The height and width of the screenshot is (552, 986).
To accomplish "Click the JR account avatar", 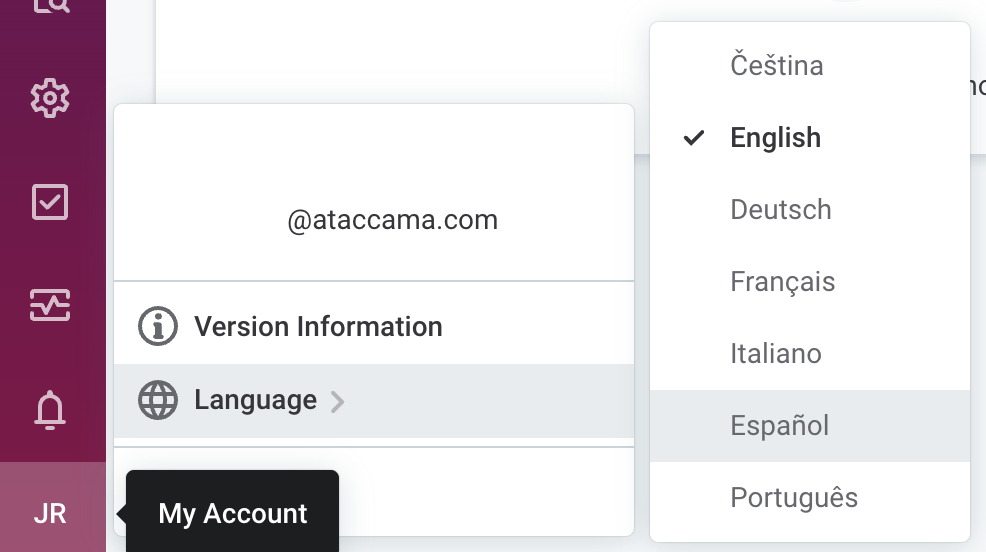I will (50, 514).
